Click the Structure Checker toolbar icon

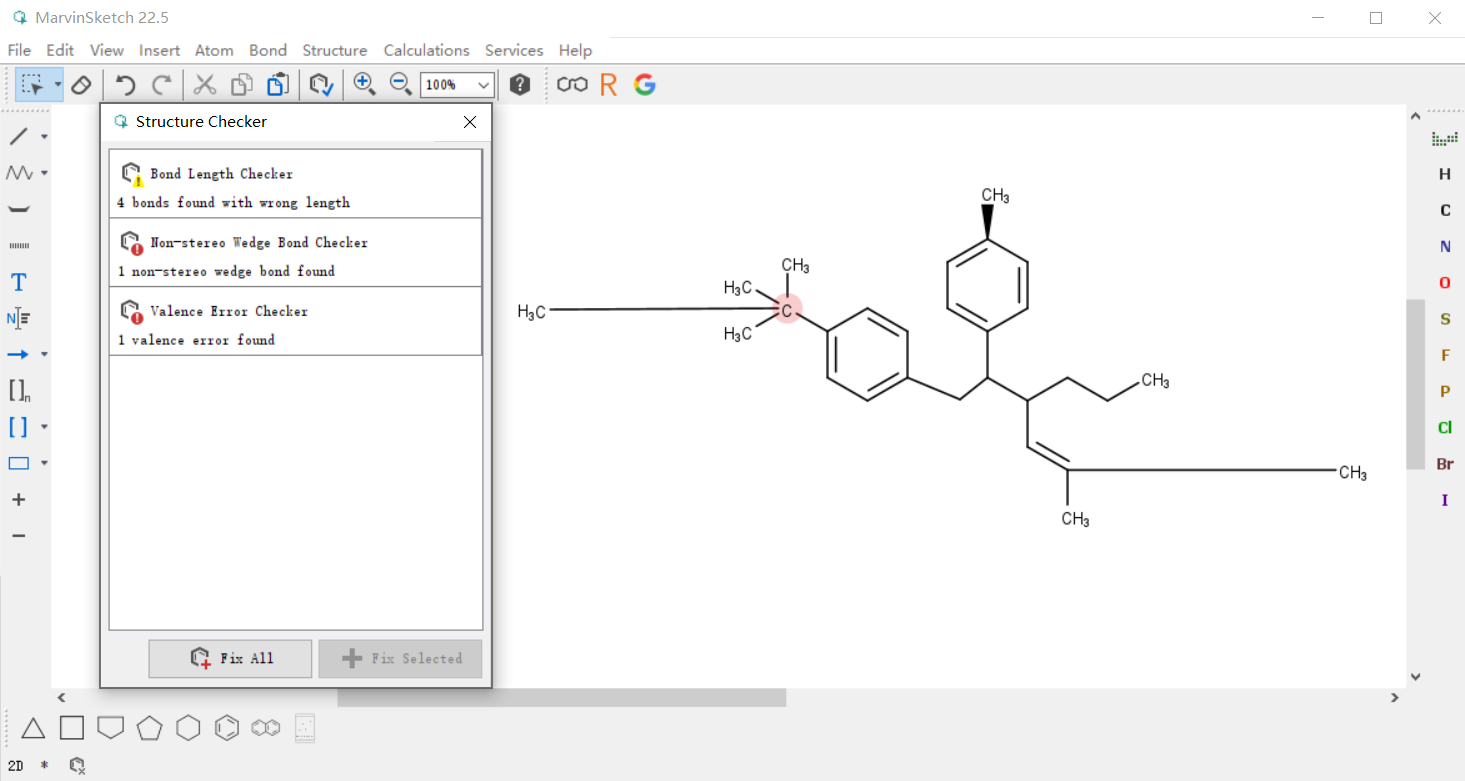click(x=321, y=85)
